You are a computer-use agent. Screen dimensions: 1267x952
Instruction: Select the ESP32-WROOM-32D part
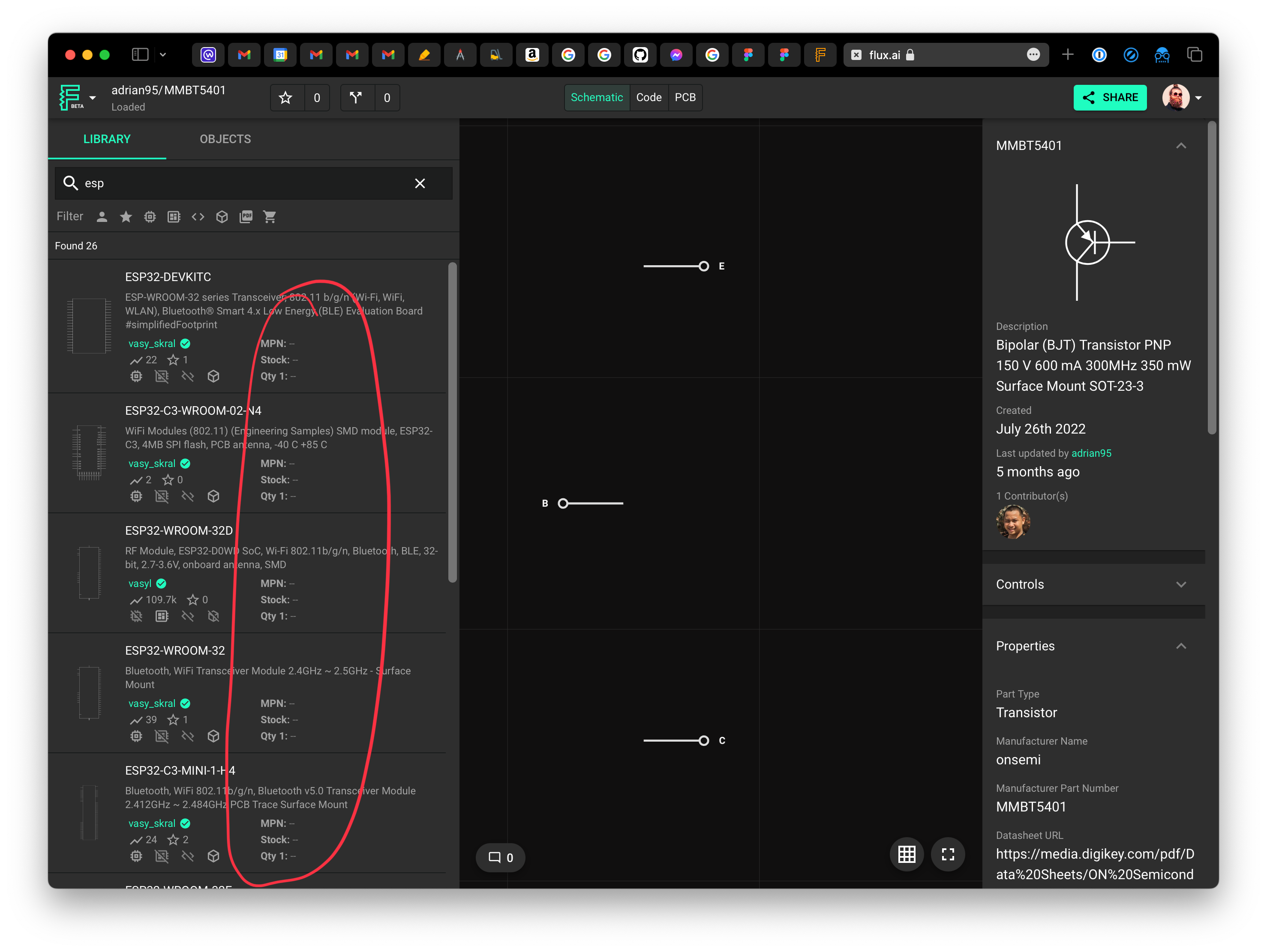tap(247, 573)
